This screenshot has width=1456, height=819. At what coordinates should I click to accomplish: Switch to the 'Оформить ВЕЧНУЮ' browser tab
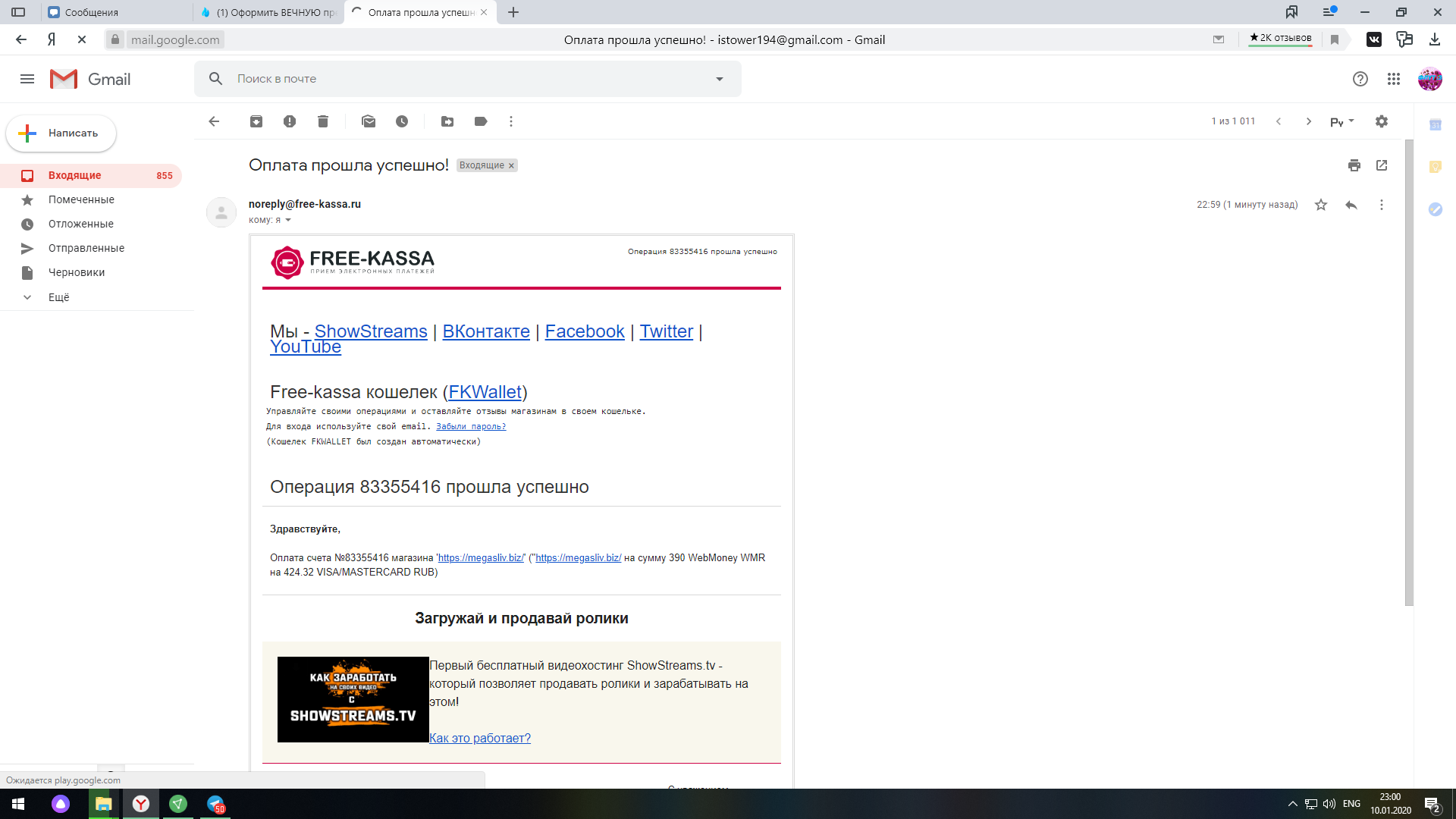[269, 12]
